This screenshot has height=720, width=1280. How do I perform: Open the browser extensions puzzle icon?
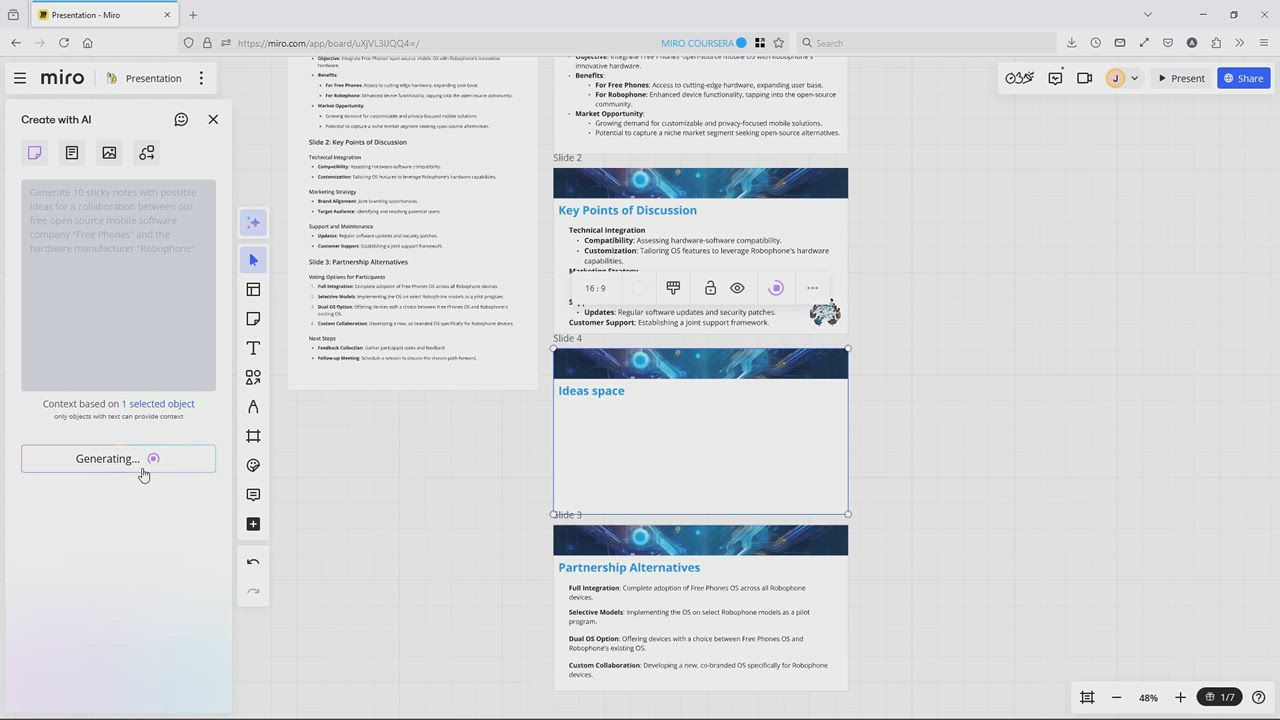tap(1216, 43)
